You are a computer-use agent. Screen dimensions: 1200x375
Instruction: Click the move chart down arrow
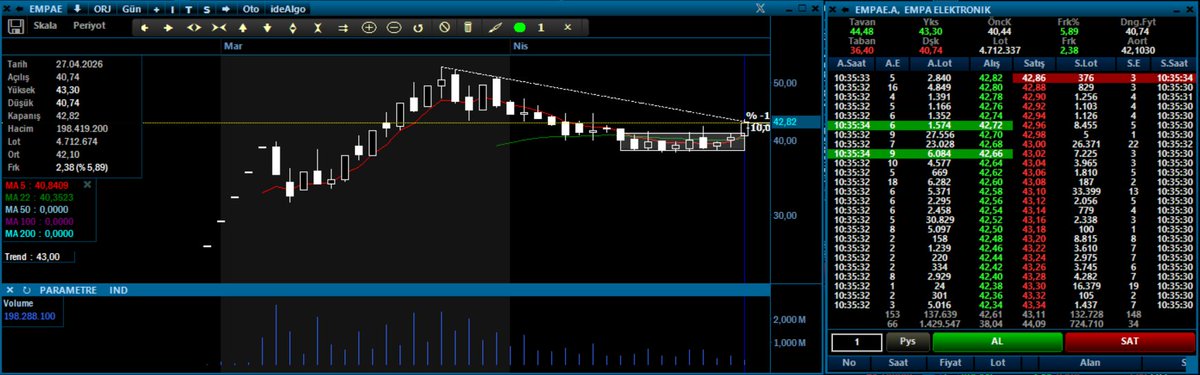tap(268, 27)
